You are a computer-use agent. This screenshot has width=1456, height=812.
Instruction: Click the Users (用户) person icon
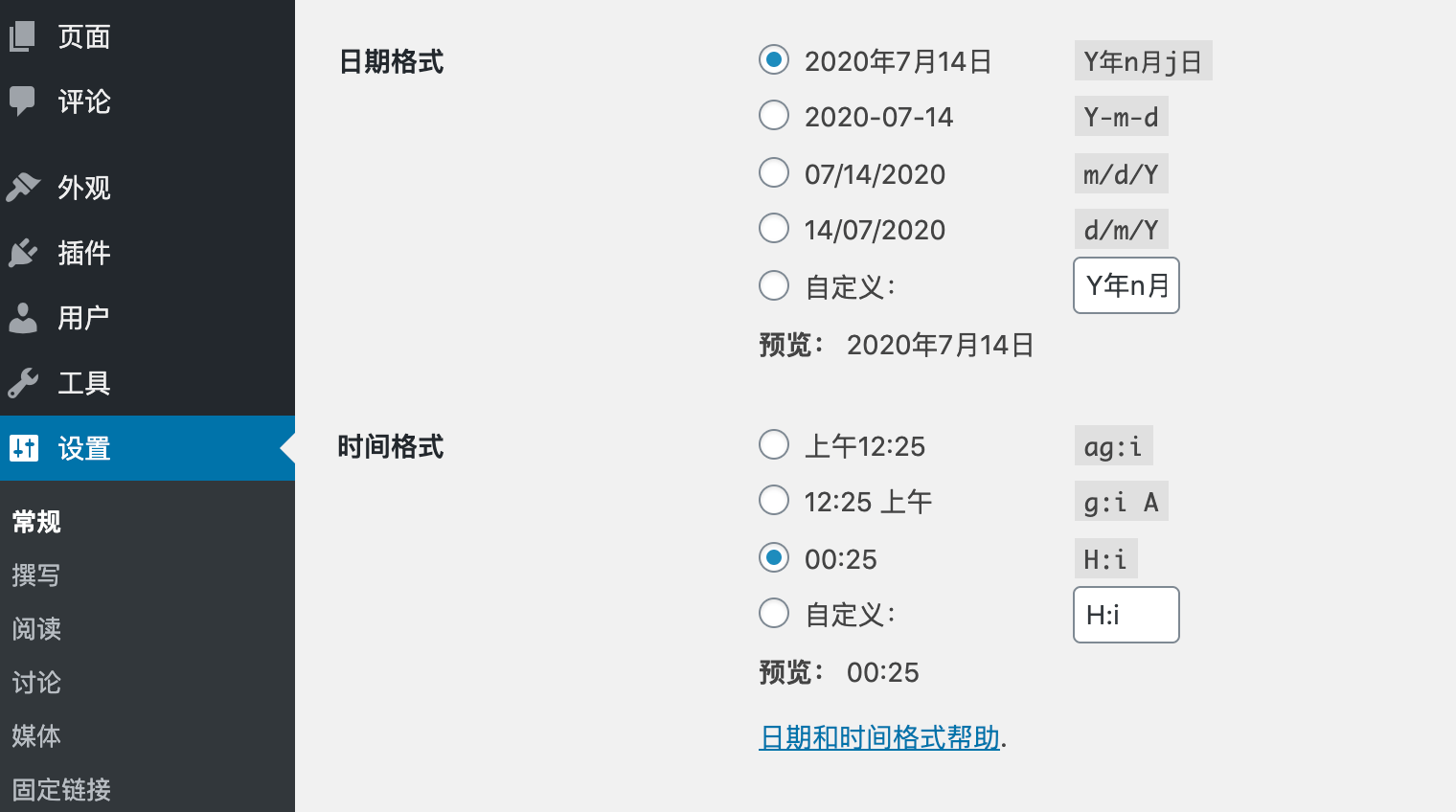pos(23,318)
